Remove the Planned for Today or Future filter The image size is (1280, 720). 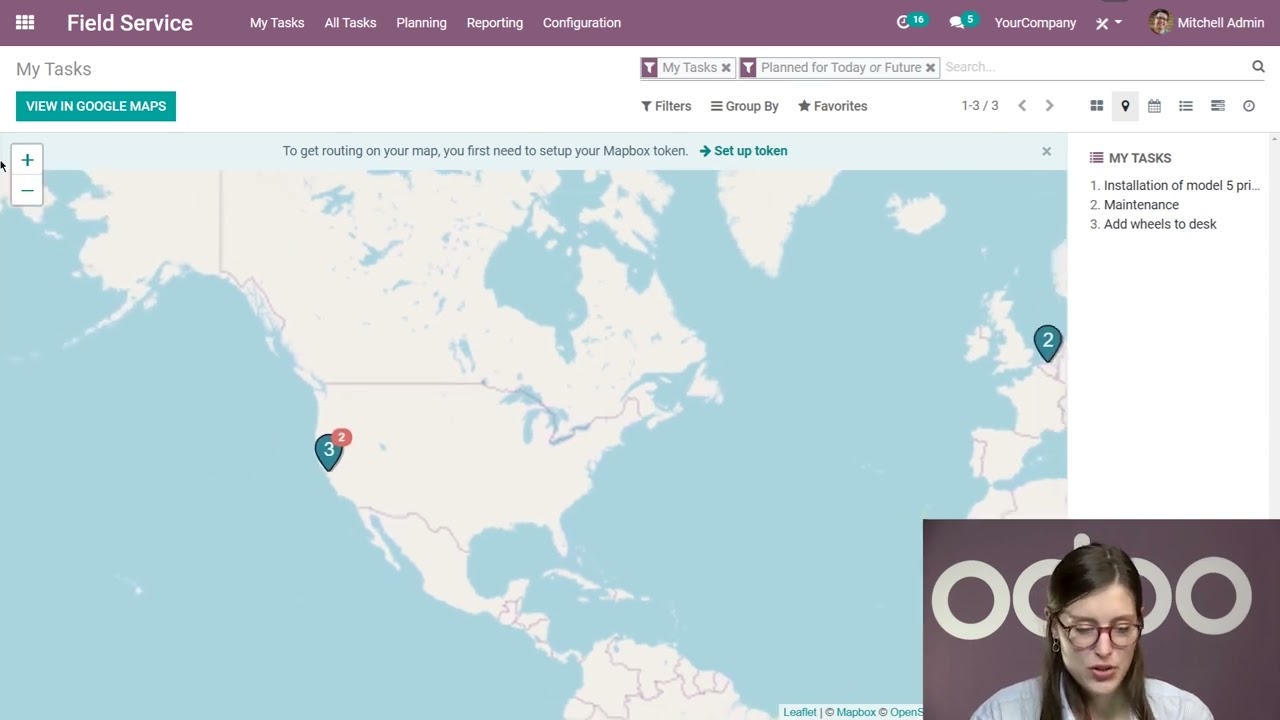[x=930, y=68]
